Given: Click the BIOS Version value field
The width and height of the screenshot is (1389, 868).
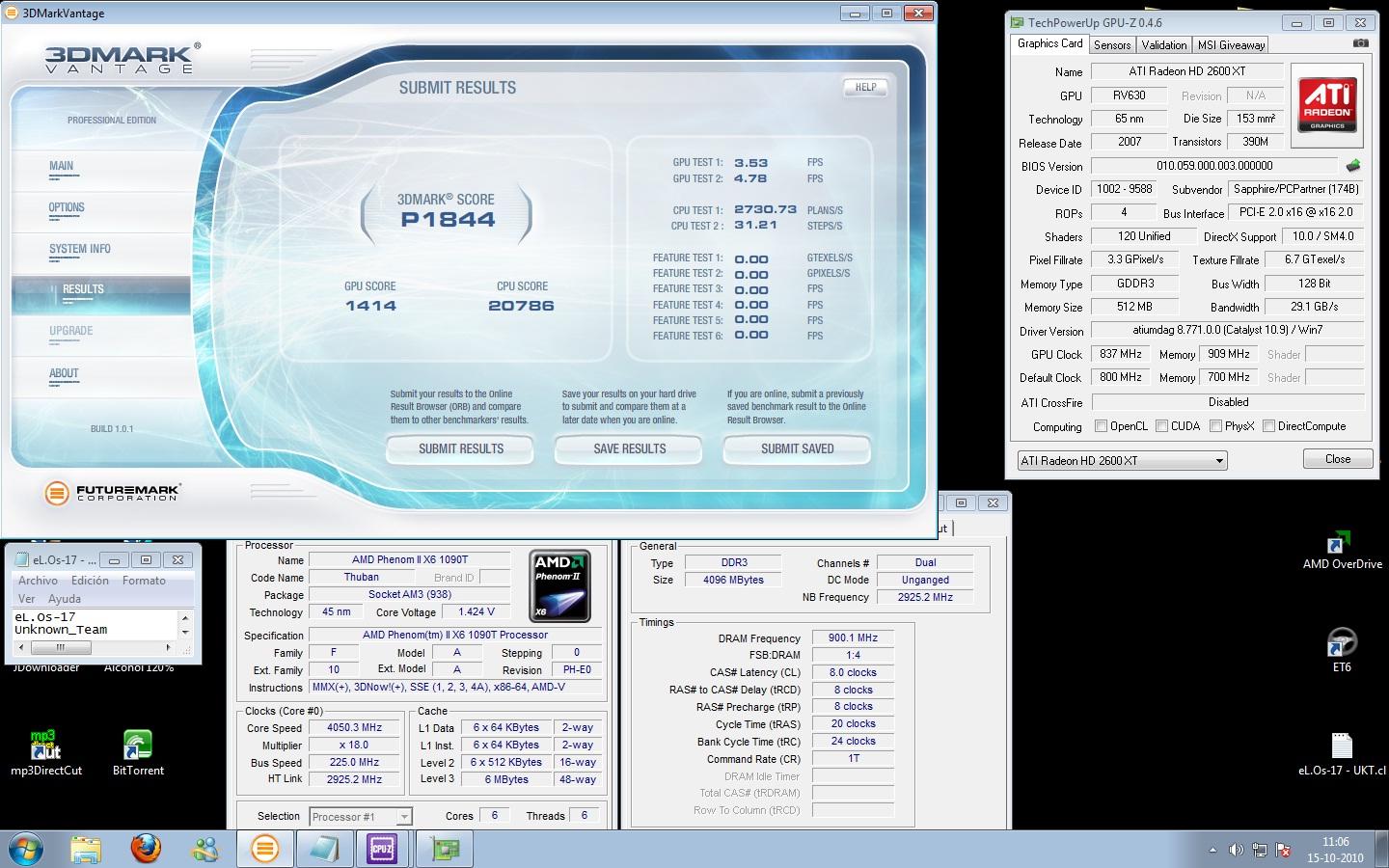Looking at the screenshot, I should click(1214, 166).
